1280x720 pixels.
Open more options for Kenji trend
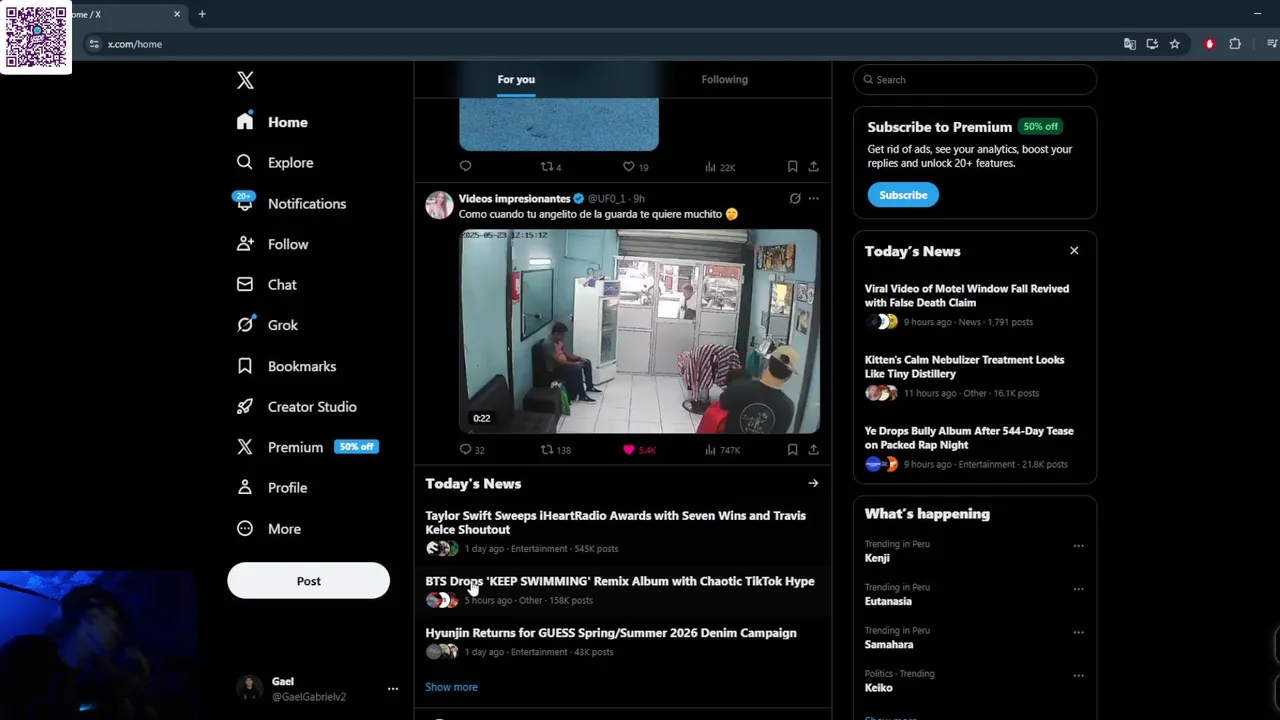pyautogui.click(x=1078, y=546)
